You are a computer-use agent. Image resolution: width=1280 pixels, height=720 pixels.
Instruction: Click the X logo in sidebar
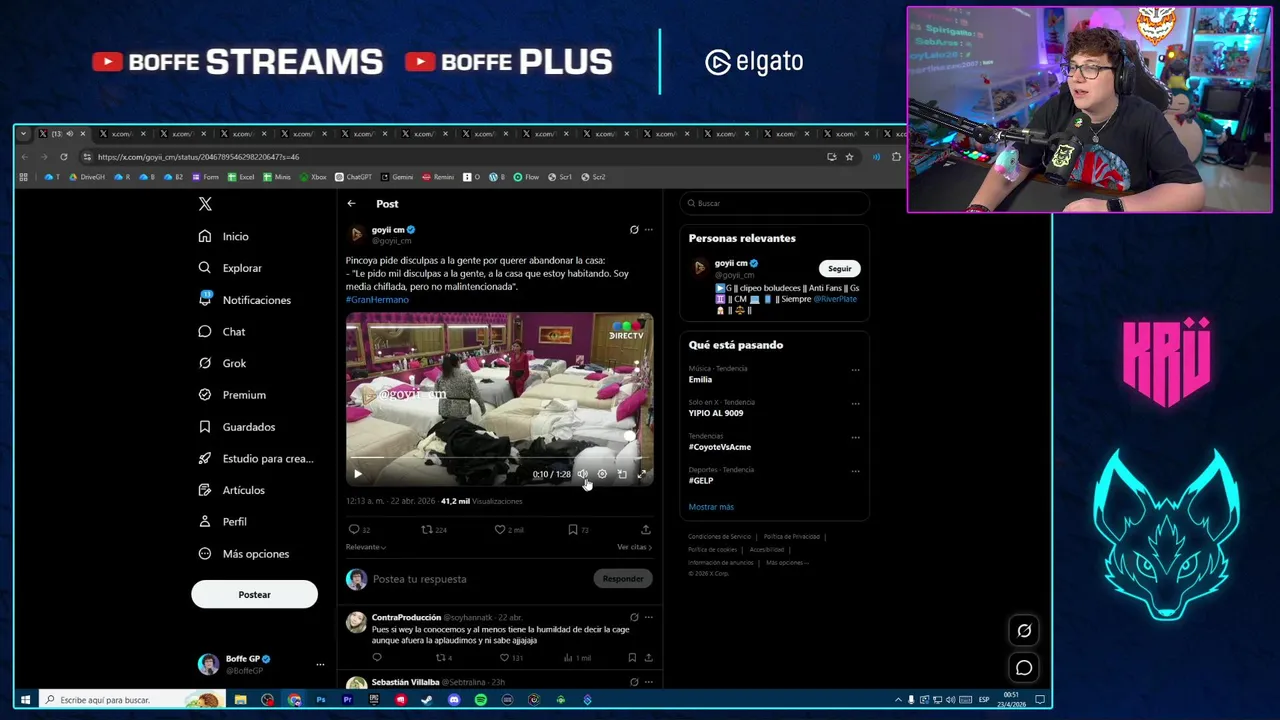205,204
